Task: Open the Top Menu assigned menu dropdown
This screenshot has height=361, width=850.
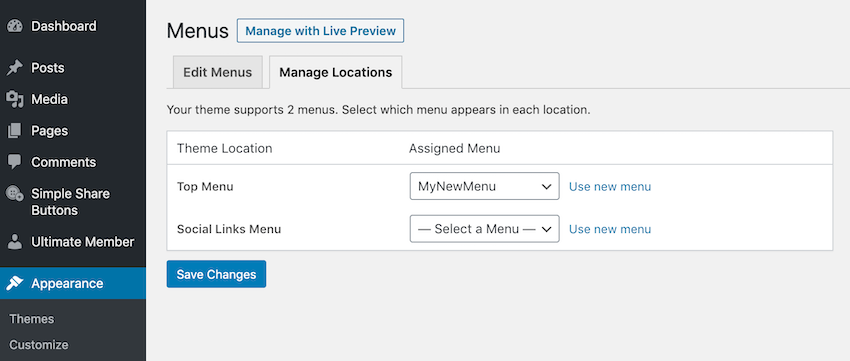Action: [484, 186]
